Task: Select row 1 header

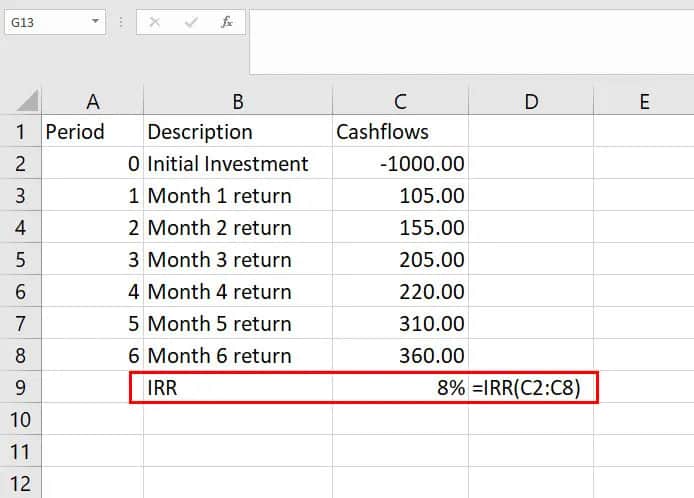Action: [x=21, y=131]
